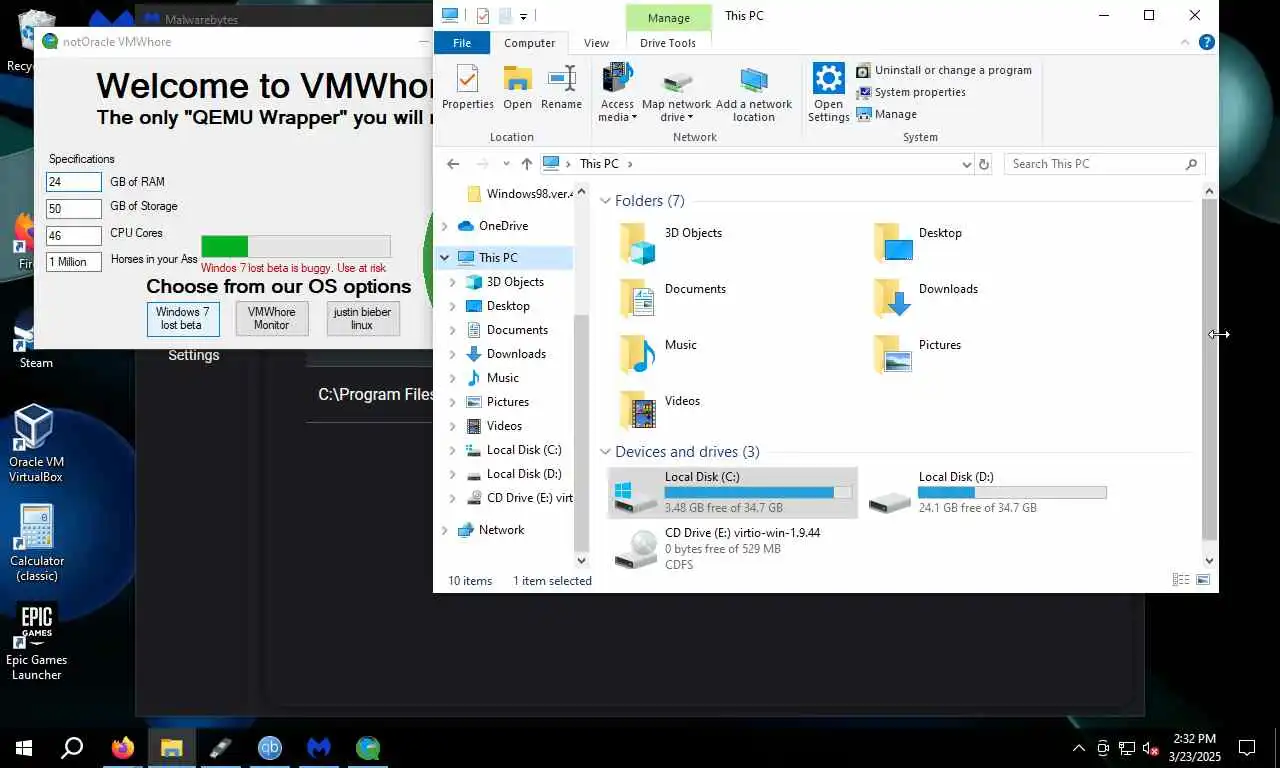Choose justin bieber linux option
This screenshot has width=1280, height=768.
(x=362, y=318)
